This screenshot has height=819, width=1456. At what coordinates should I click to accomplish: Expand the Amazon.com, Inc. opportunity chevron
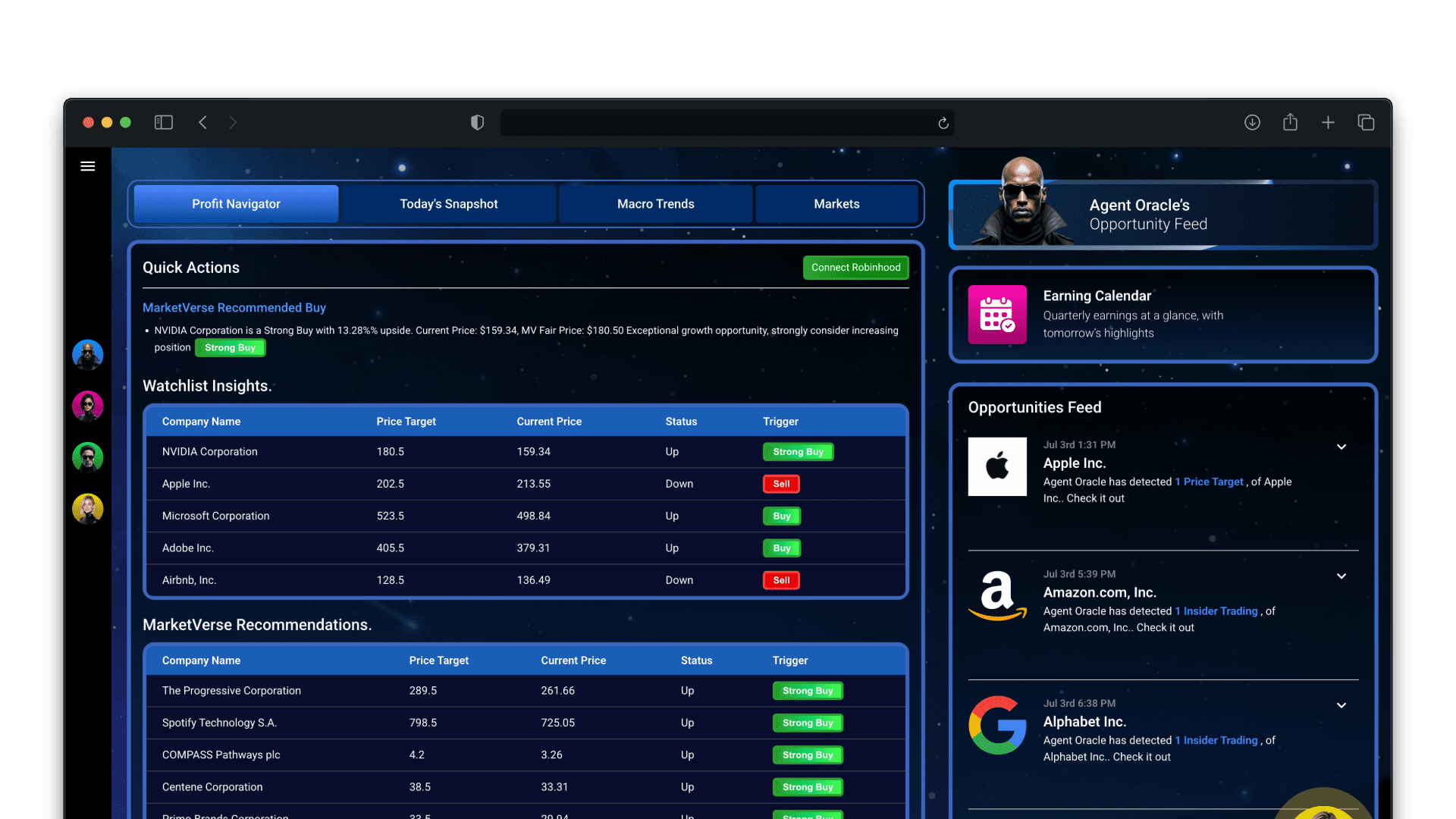click(1341, 576)
